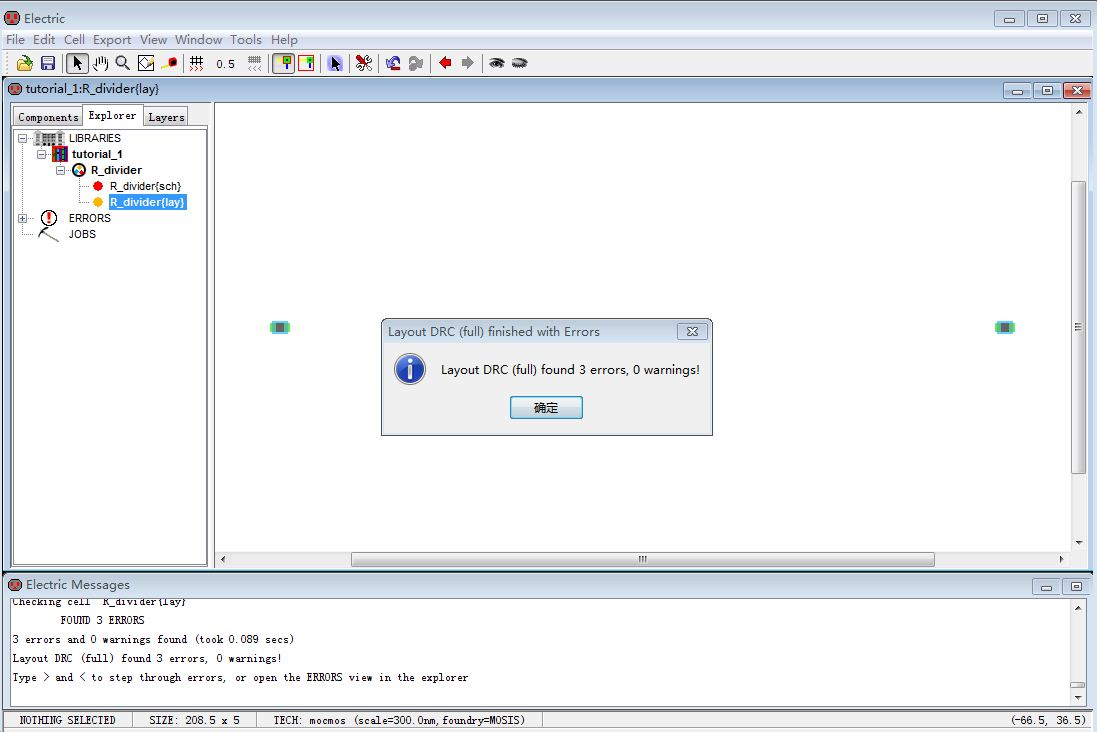Viewport: 1097px width, 732px height.
Task: Collapse the R_divider cell group
Action: [x=60, y=170]
